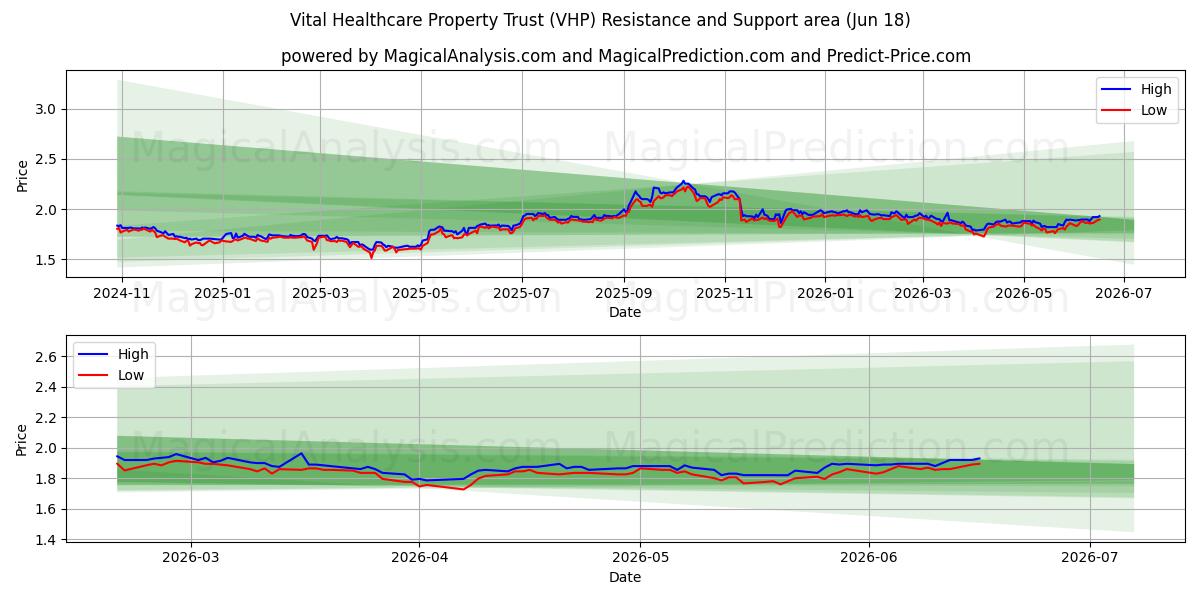This screenshot has height=600, width=1200.
Task: Click the 'Date' axis label under top chart
Action: [625, 312]
